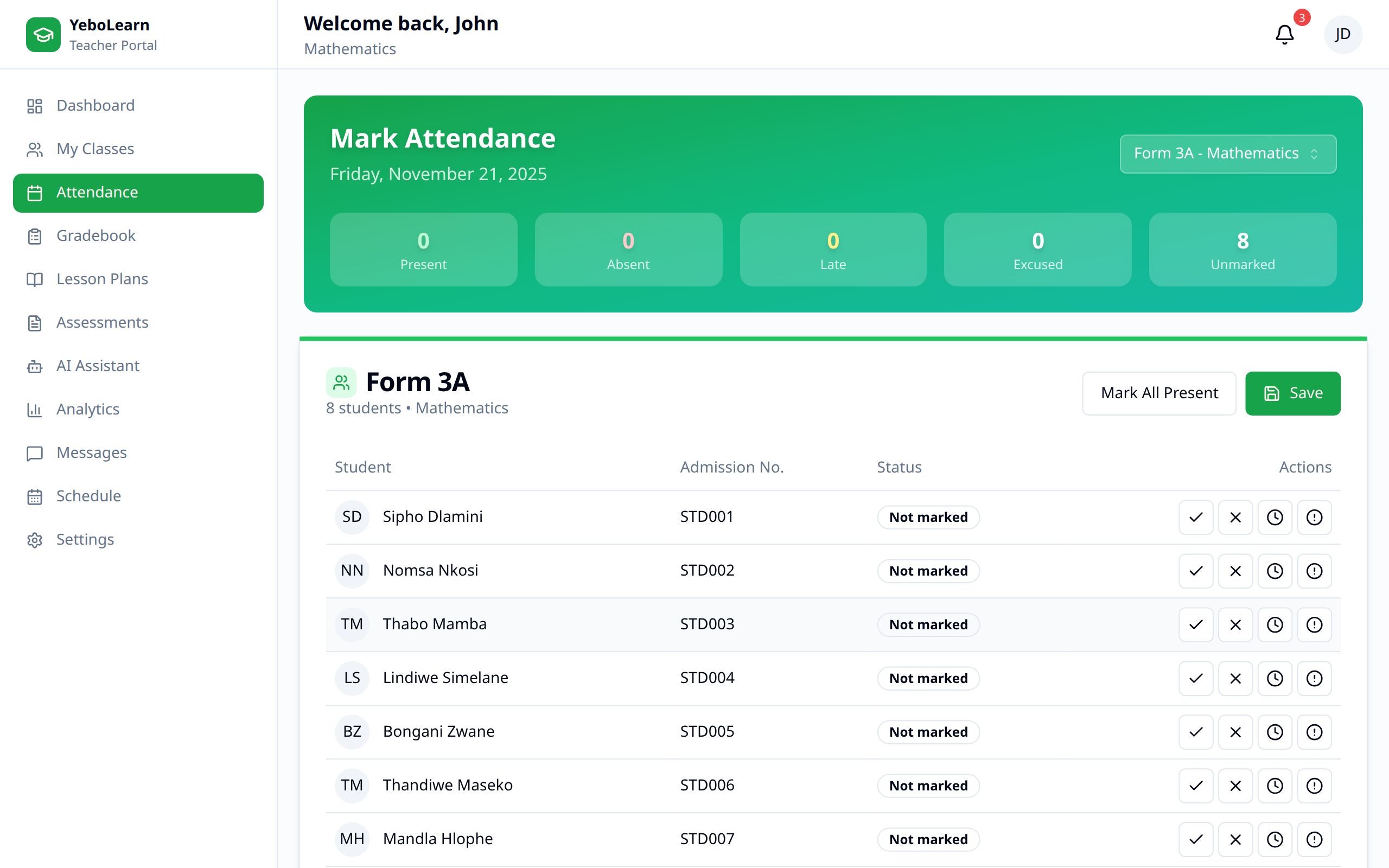Mark Sipho Dlamini as late
Image resolution: width=1389 pixels, height=868 pixels.
point(1275,517)
